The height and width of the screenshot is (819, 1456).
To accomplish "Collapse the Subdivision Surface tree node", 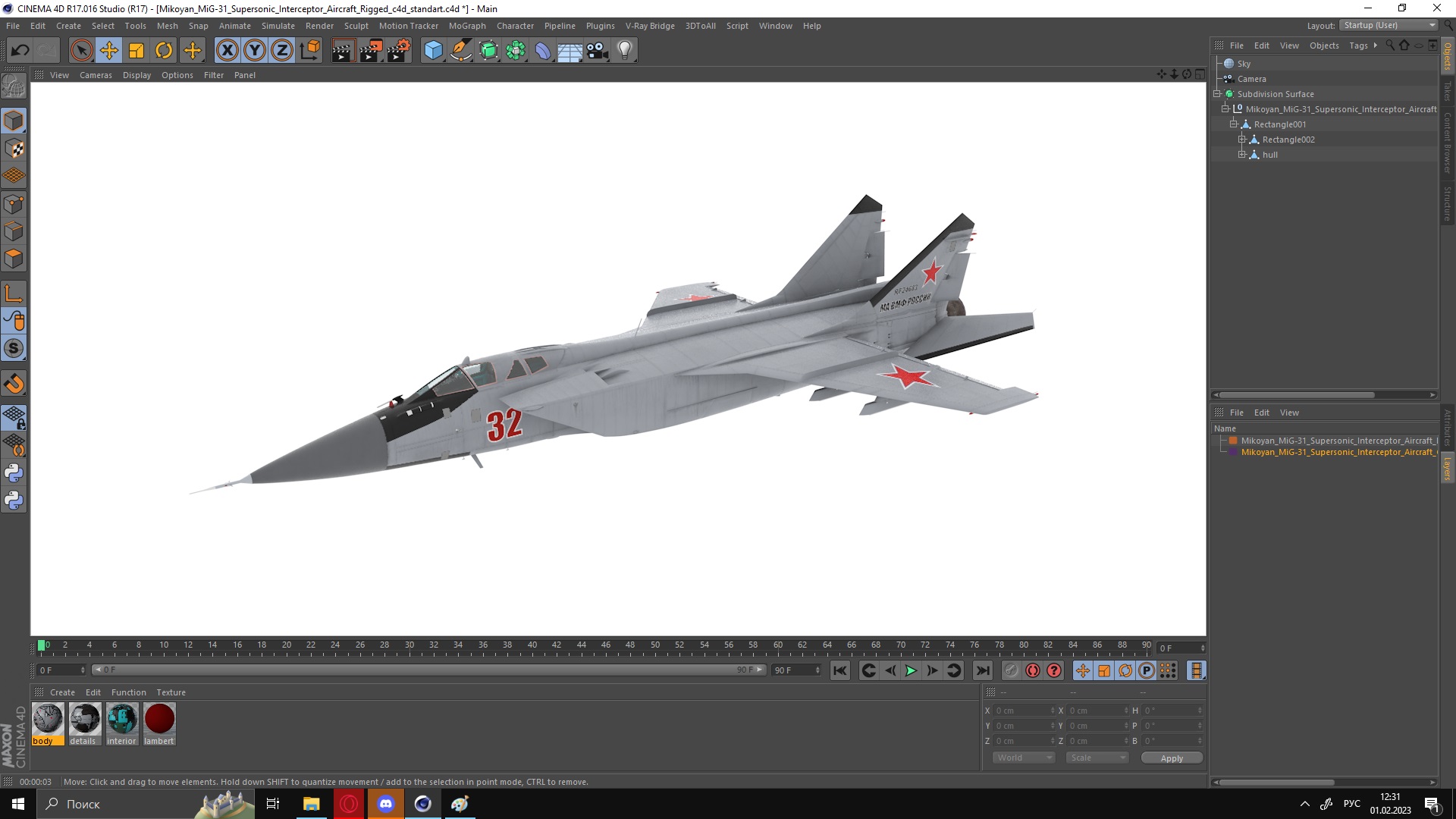I will 1217,94.
